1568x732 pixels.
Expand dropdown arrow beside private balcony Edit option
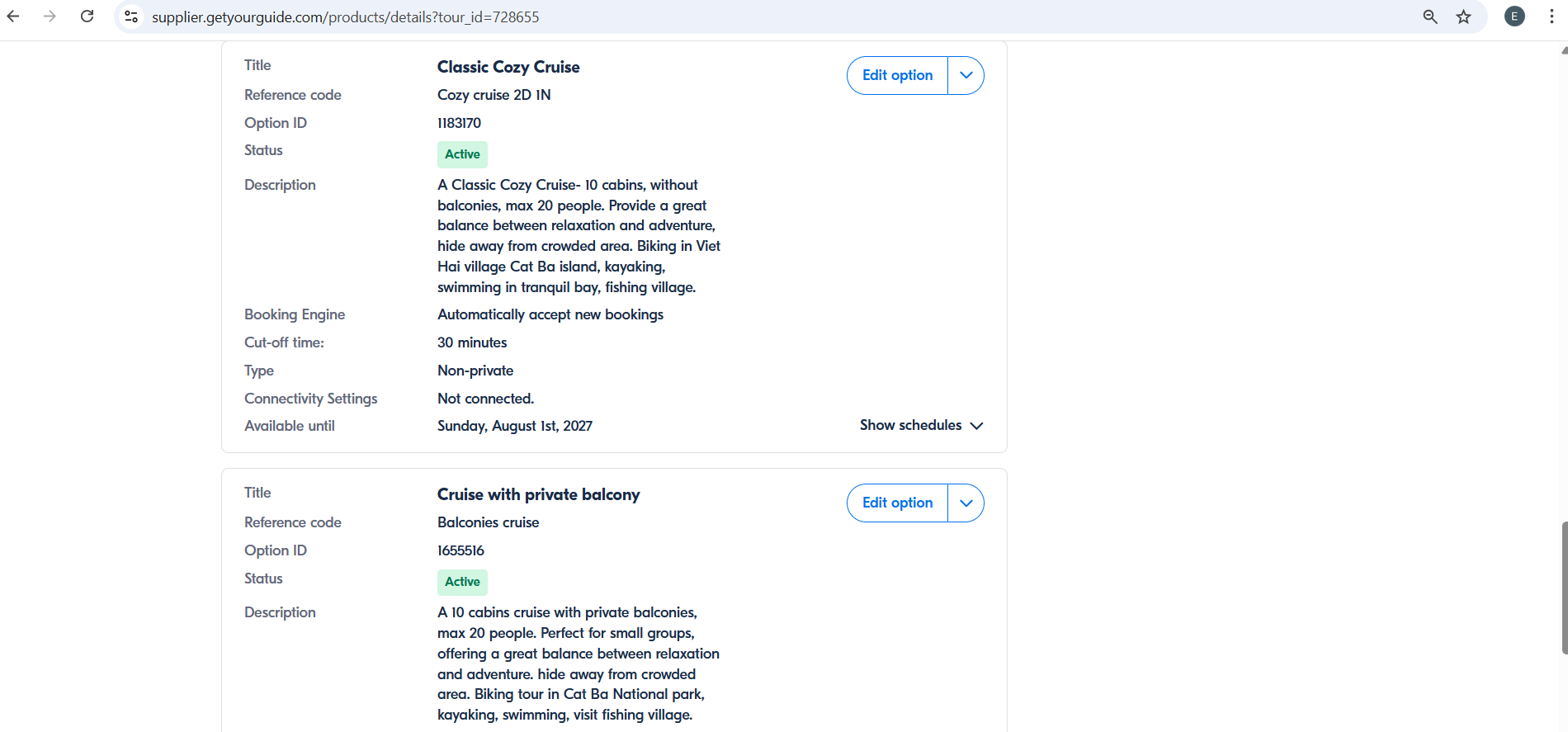pyautogui.click(x=966, y=503)
